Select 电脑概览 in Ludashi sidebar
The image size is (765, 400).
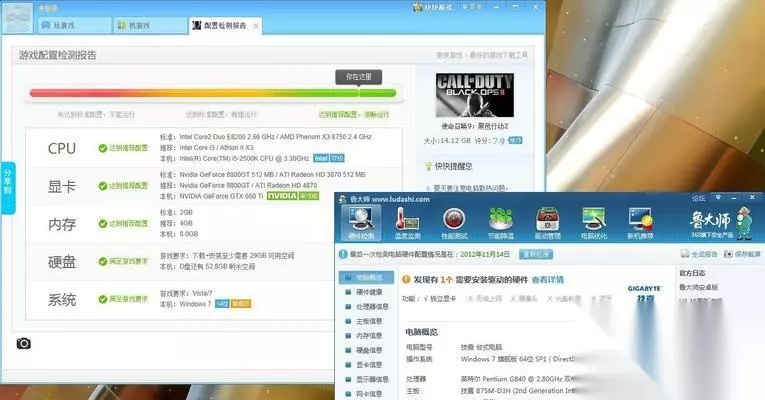click(x=366, y=278)
